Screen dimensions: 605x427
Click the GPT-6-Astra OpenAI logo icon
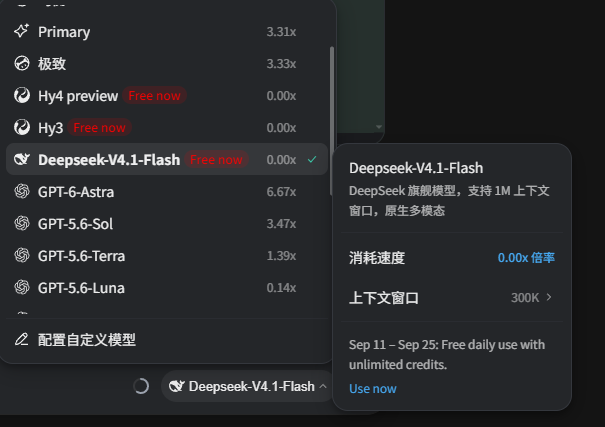pos(22,191)
